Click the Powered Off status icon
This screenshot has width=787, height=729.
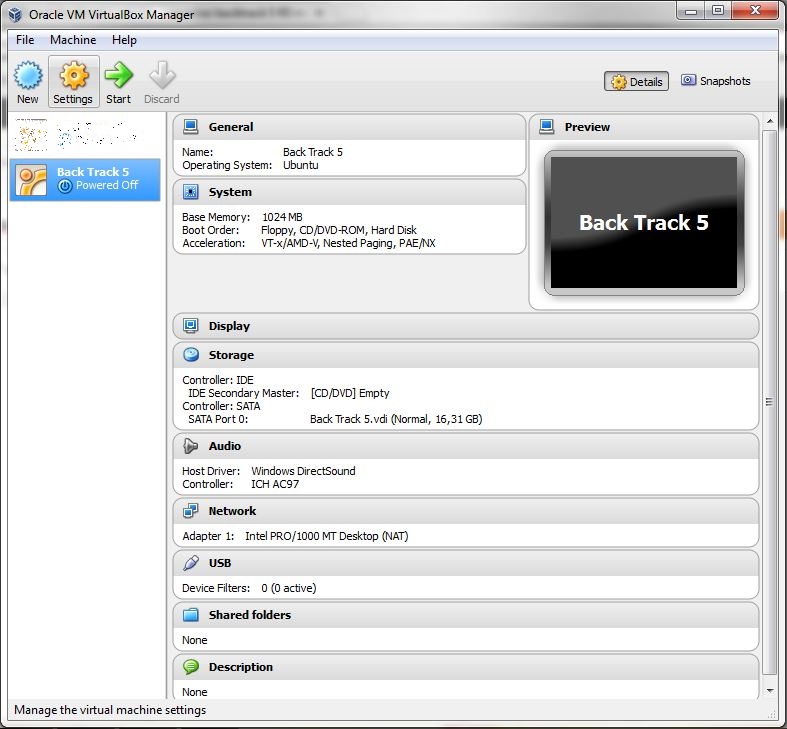(65, 186)
